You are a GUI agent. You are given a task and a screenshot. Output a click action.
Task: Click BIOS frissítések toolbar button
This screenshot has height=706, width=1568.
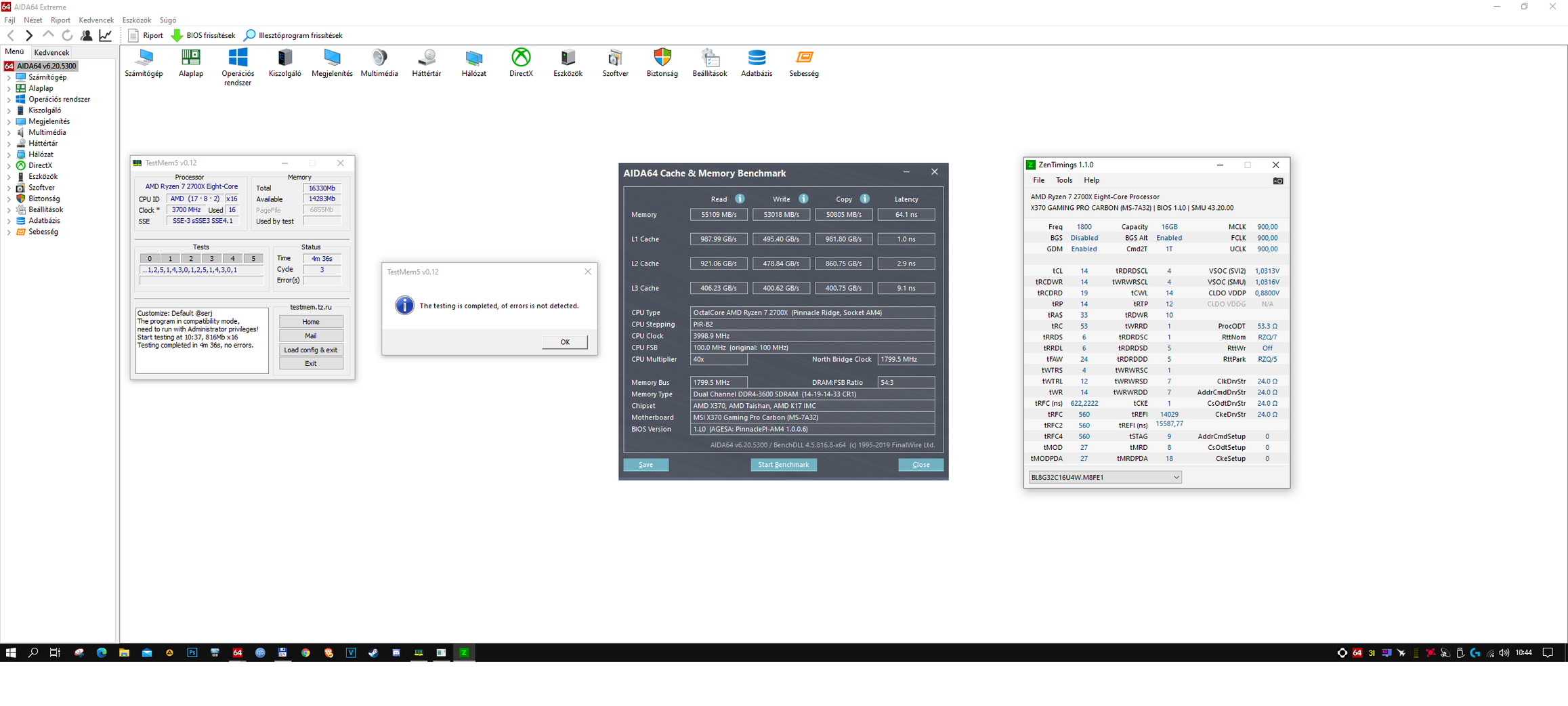pyautogui.click(x=203, y=35)
